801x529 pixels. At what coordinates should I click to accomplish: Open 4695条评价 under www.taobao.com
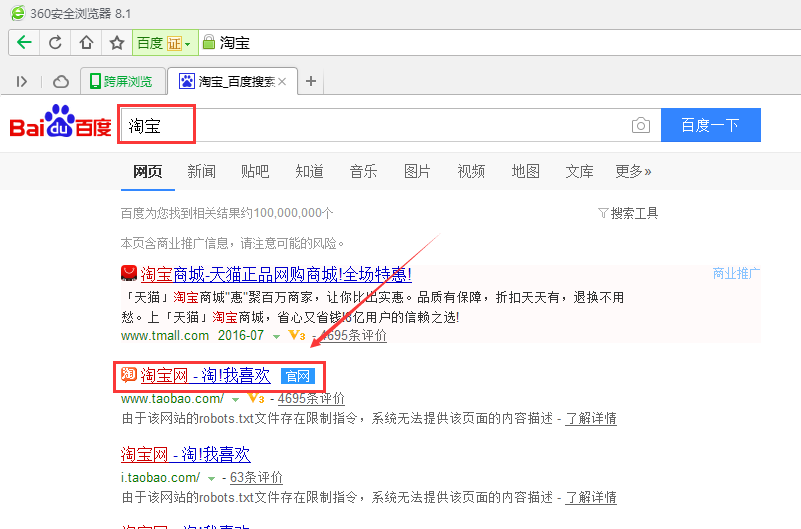click(x=311, y=398)
